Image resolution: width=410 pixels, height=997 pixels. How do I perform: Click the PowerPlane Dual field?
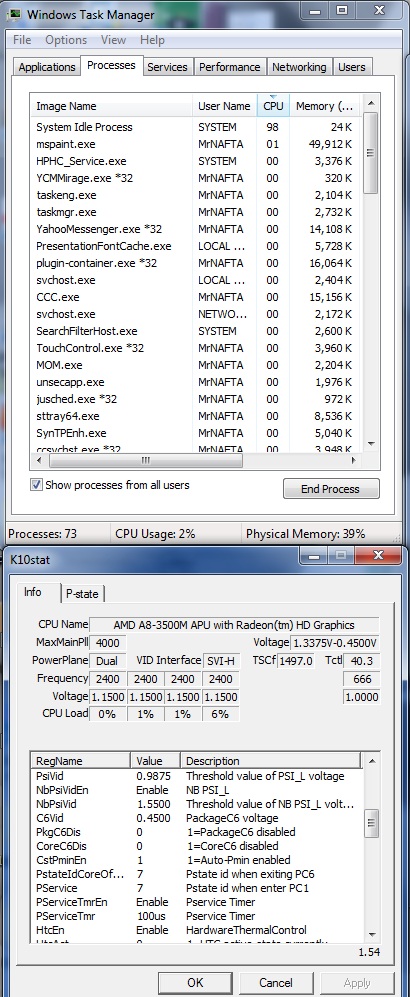tap(107, 661)
